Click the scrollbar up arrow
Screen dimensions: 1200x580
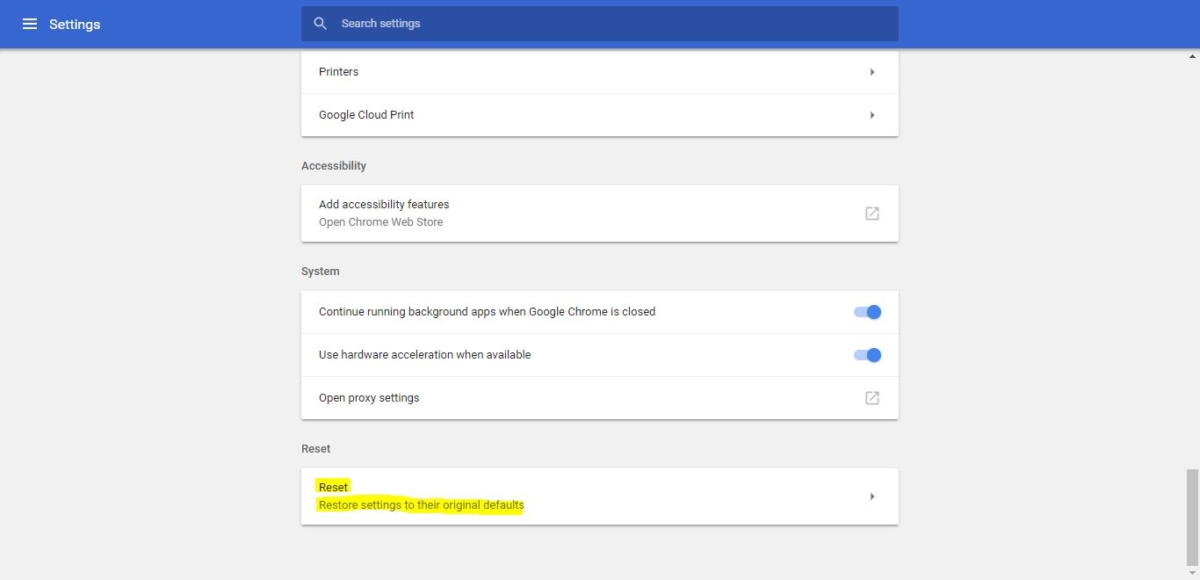1192,57
